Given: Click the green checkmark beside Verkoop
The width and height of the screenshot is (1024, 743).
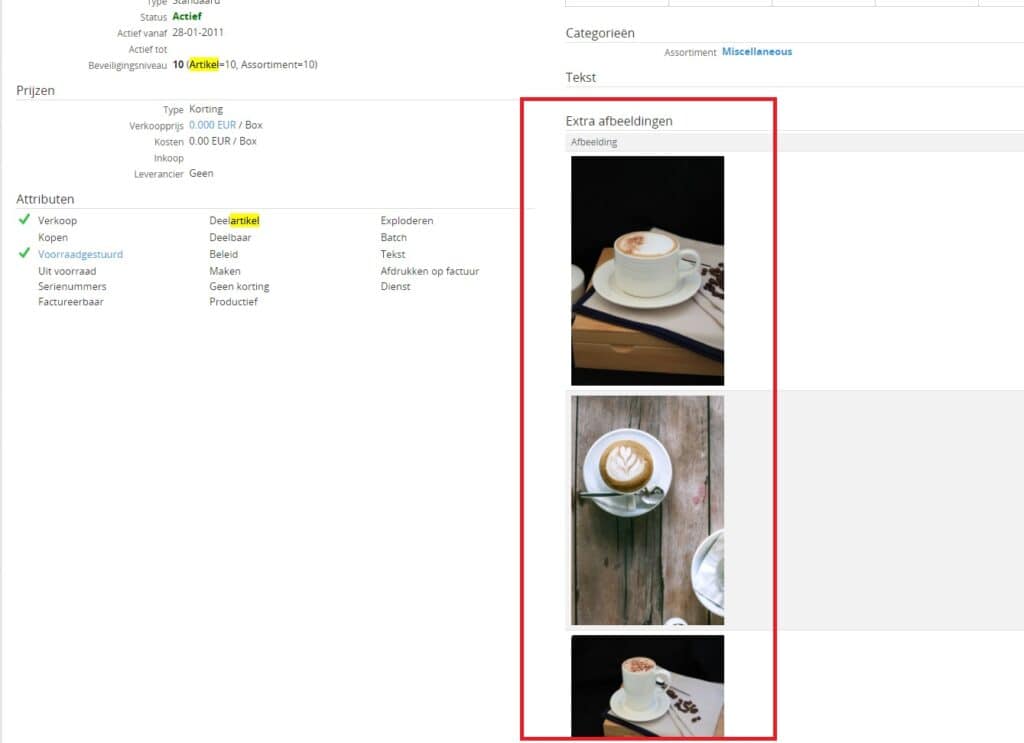Looking at the screenshot, I should pos(24,220).
